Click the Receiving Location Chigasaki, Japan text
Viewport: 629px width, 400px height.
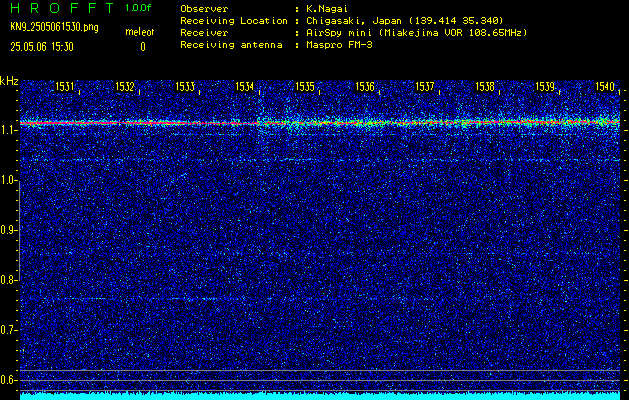click(x=405, y=21)
